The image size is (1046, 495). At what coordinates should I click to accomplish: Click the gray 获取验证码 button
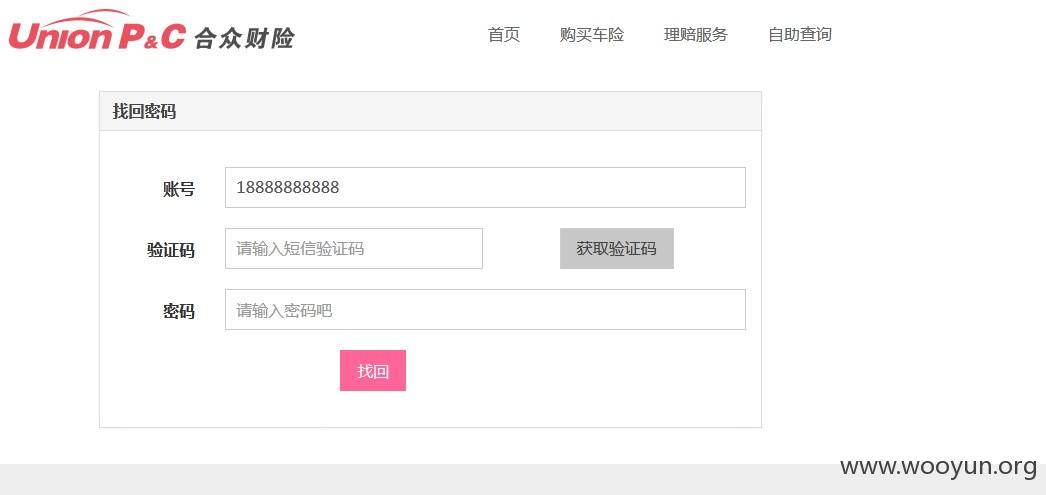pos(616,249)
